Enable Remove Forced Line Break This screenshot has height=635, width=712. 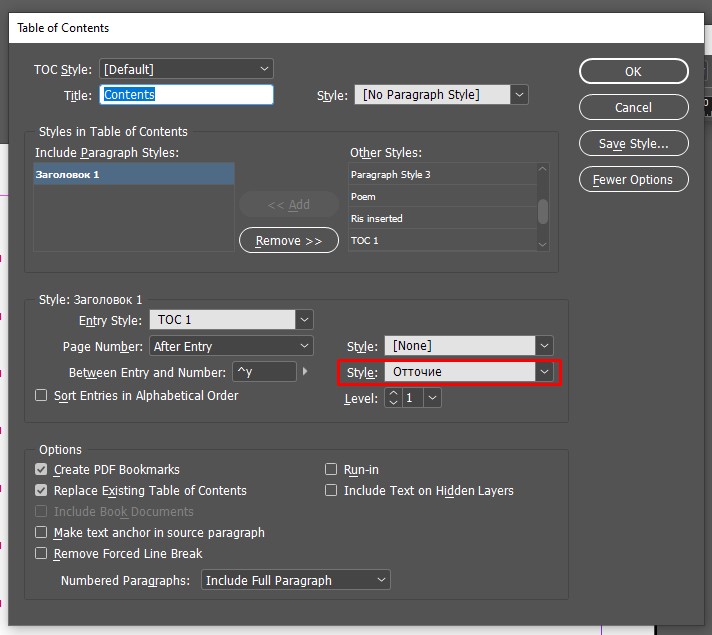[x=41, y=553]
